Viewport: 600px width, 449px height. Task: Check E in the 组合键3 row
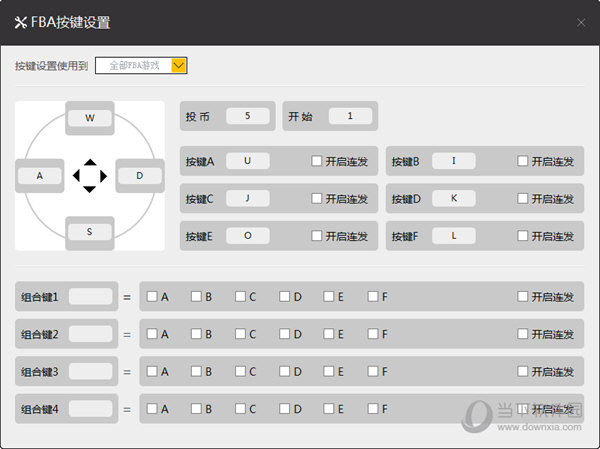pyautogui.click(x=329, y=371)
